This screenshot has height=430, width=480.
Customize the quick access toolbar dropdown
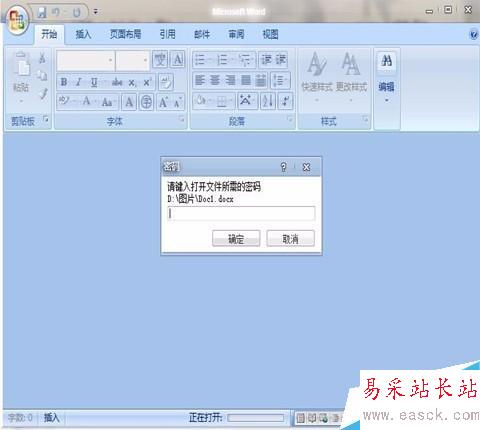pos(96,12)
